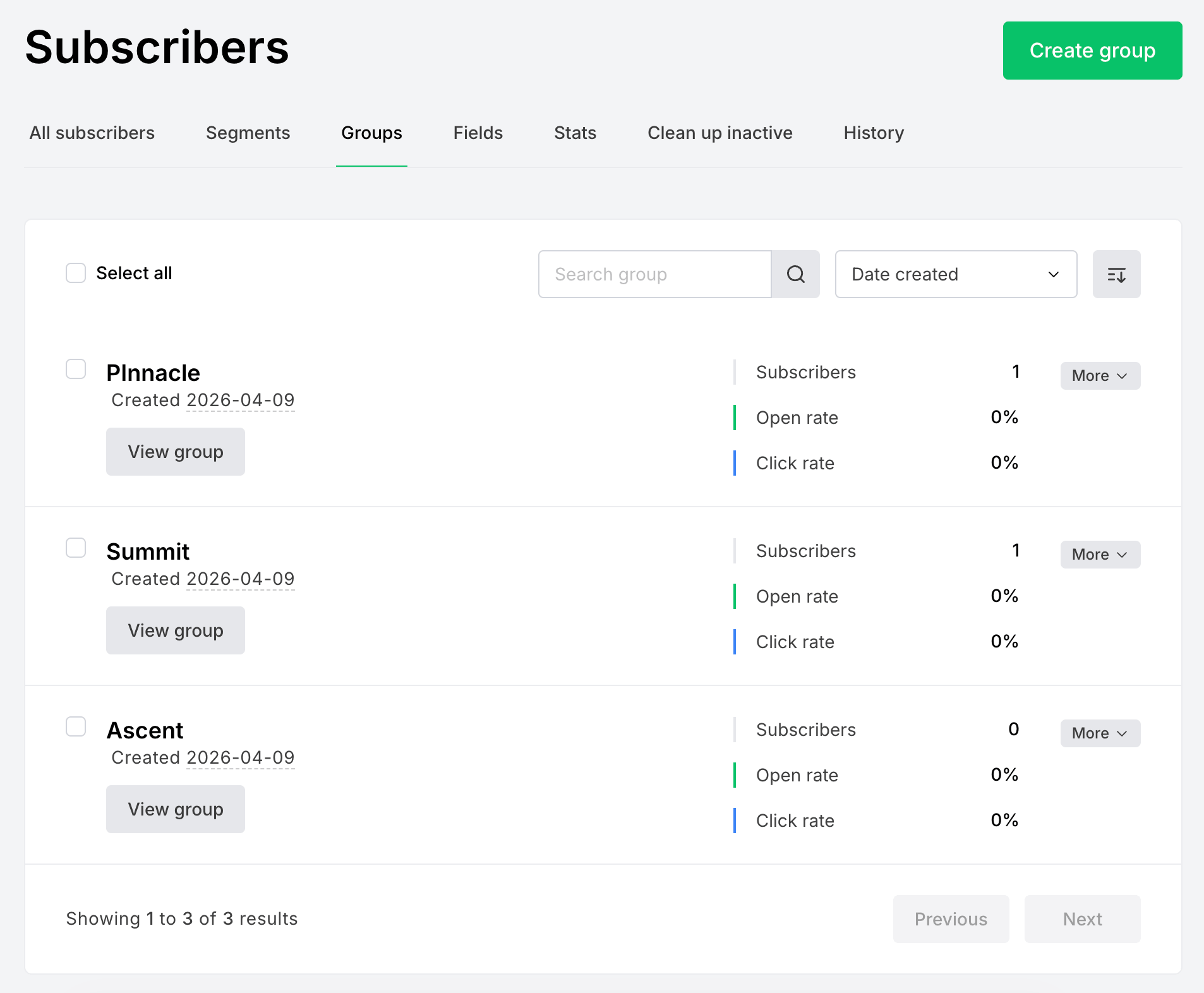Click the PInnacle group name

click(x=153, y=373)
